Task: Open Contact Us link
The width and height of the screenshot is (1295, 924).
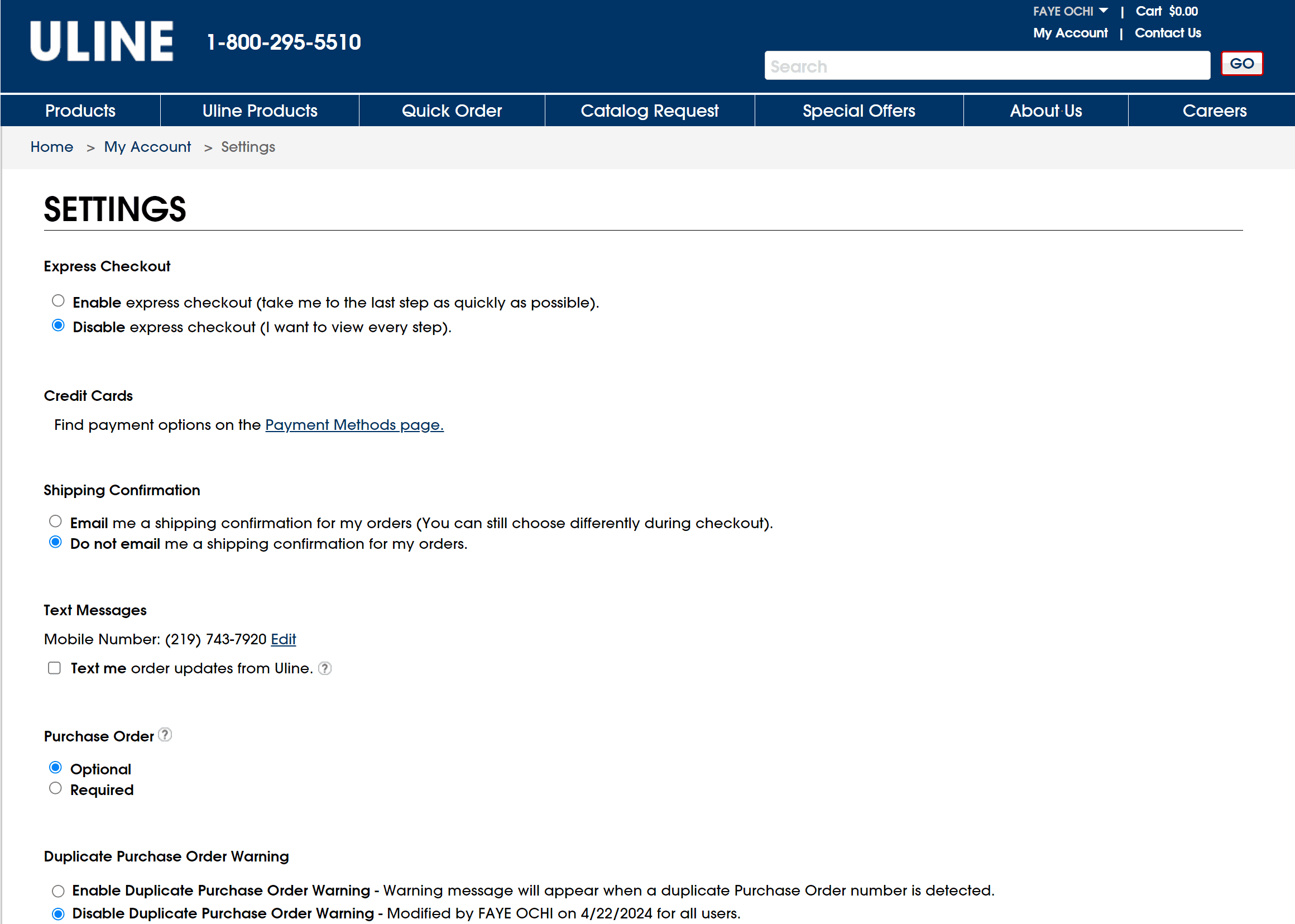Action: click(x=1168, y=33)
